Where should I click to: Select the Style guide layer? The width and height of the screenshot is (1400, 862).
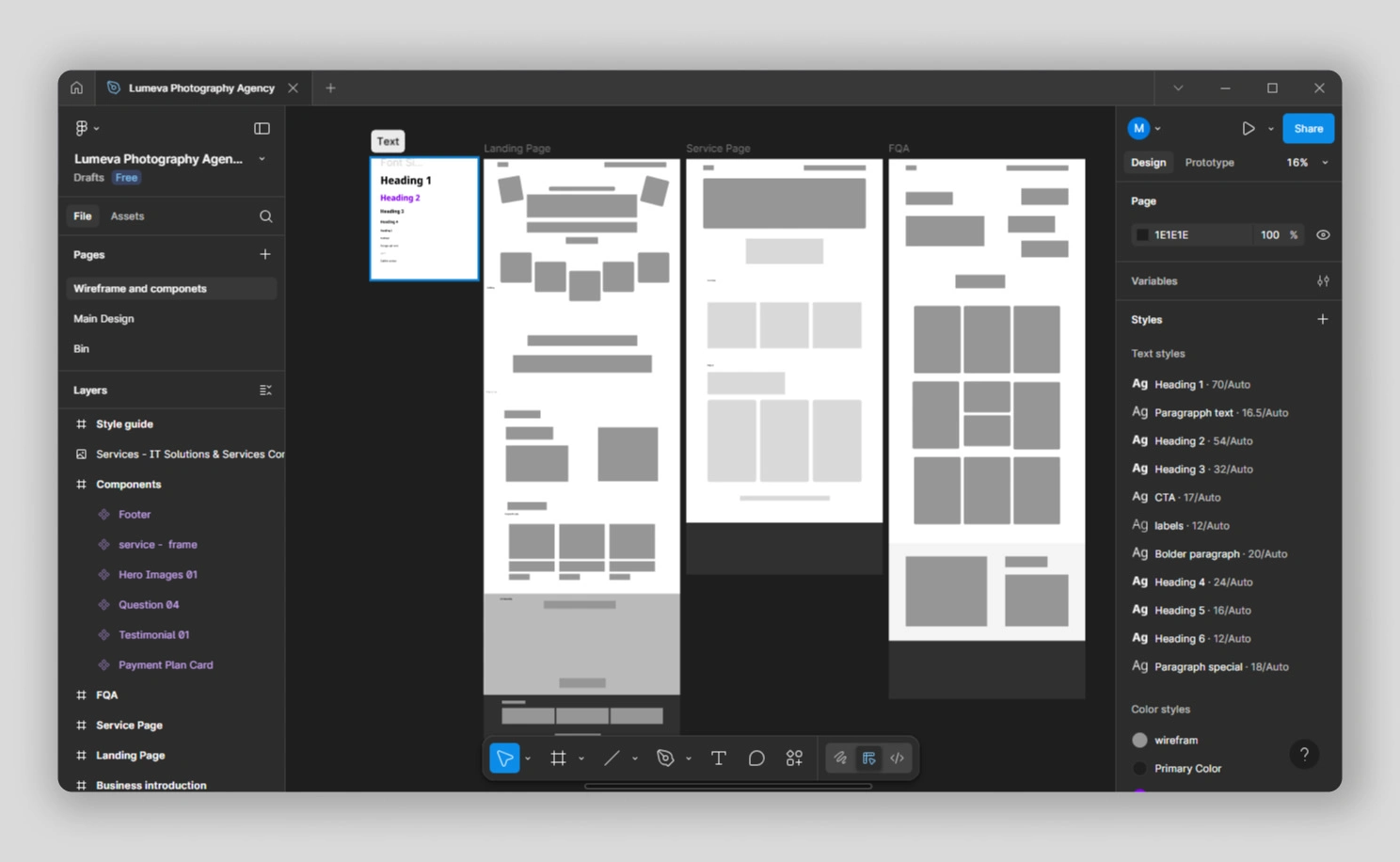click(124, 423)
